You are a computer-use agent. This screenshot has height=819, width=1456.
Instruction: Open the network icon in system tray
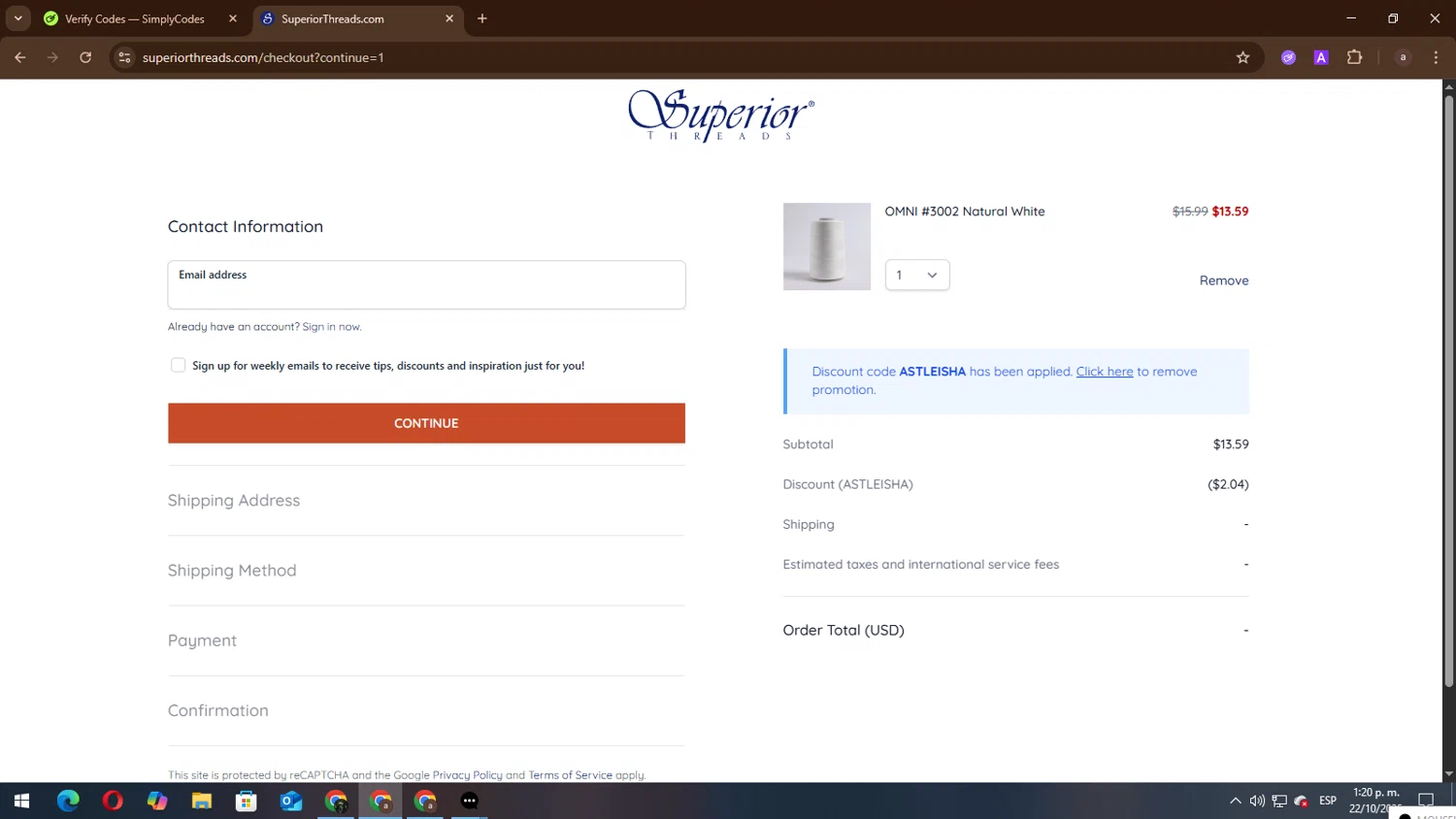pos(1279,801)
